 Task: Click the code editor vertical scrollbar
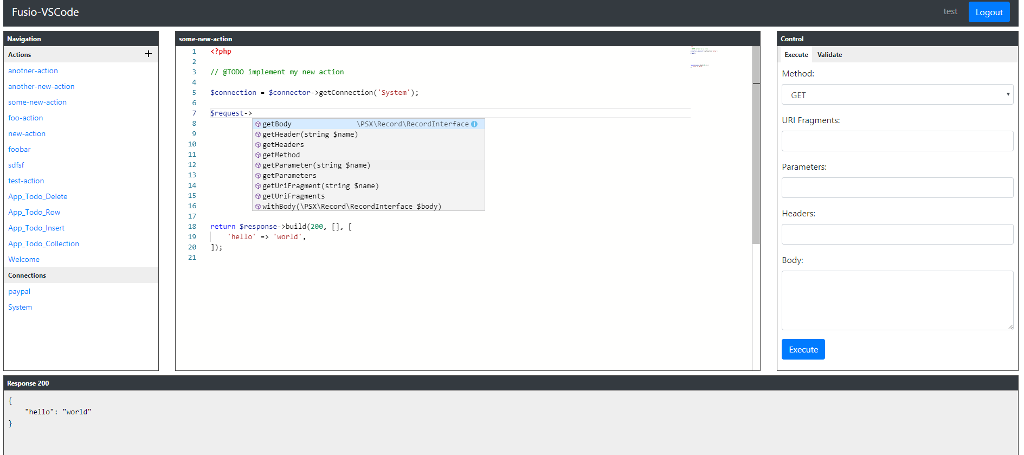756,150
